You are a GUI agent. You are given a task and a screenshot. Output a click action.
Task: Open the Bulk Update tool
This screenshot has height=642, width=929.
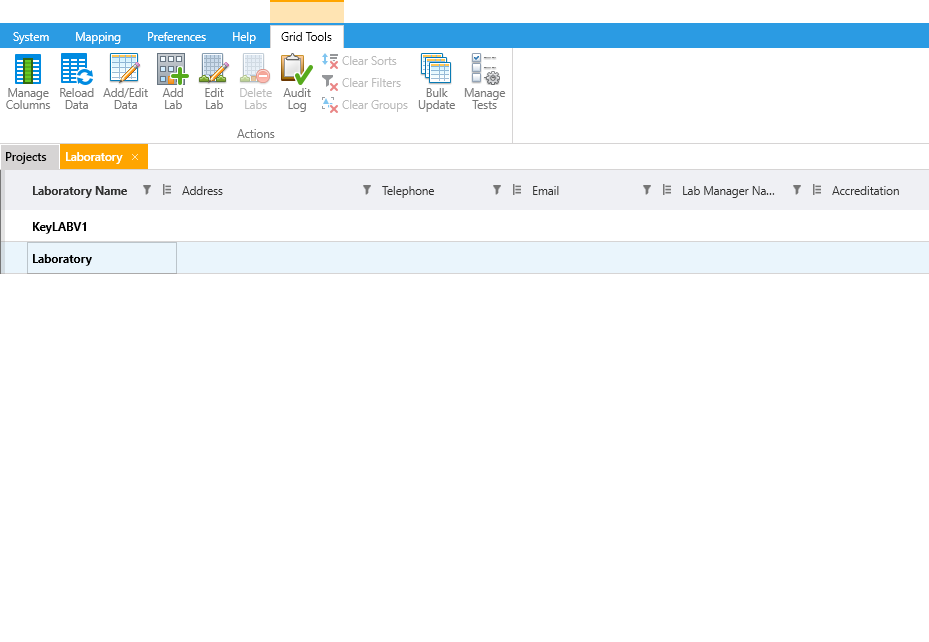pos(437,82)
